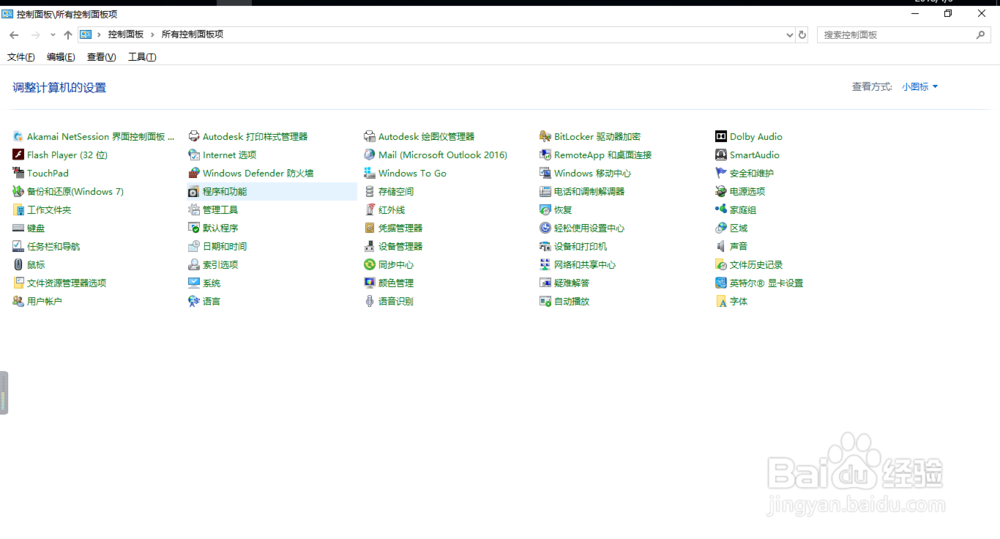Open the SmartAudio icon
Viewport: 1000px width, 539px height.
(x=721, y=155)
